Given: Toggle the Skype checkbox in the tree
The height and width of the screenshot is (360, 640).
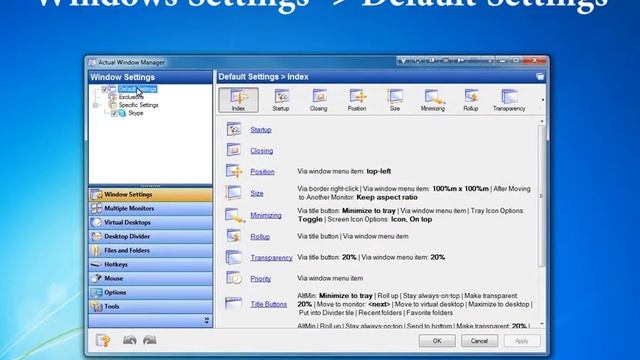Looking at the screenshot, I should pyautogui.click(x=114, y=113).
